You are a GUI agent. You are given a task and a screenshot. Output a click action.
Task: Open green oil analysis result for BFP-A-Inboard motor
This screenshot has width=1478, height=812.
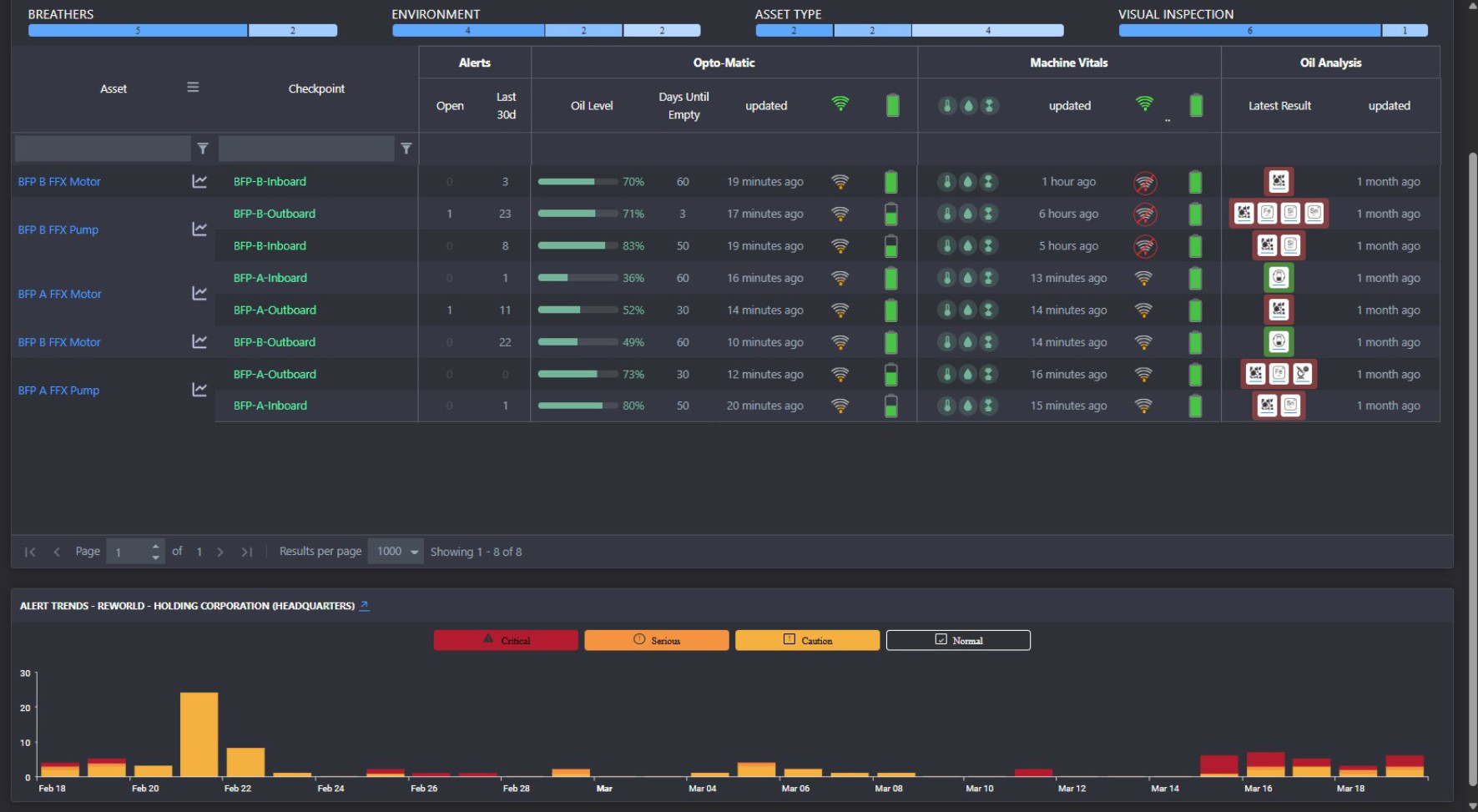[1279, 278]
